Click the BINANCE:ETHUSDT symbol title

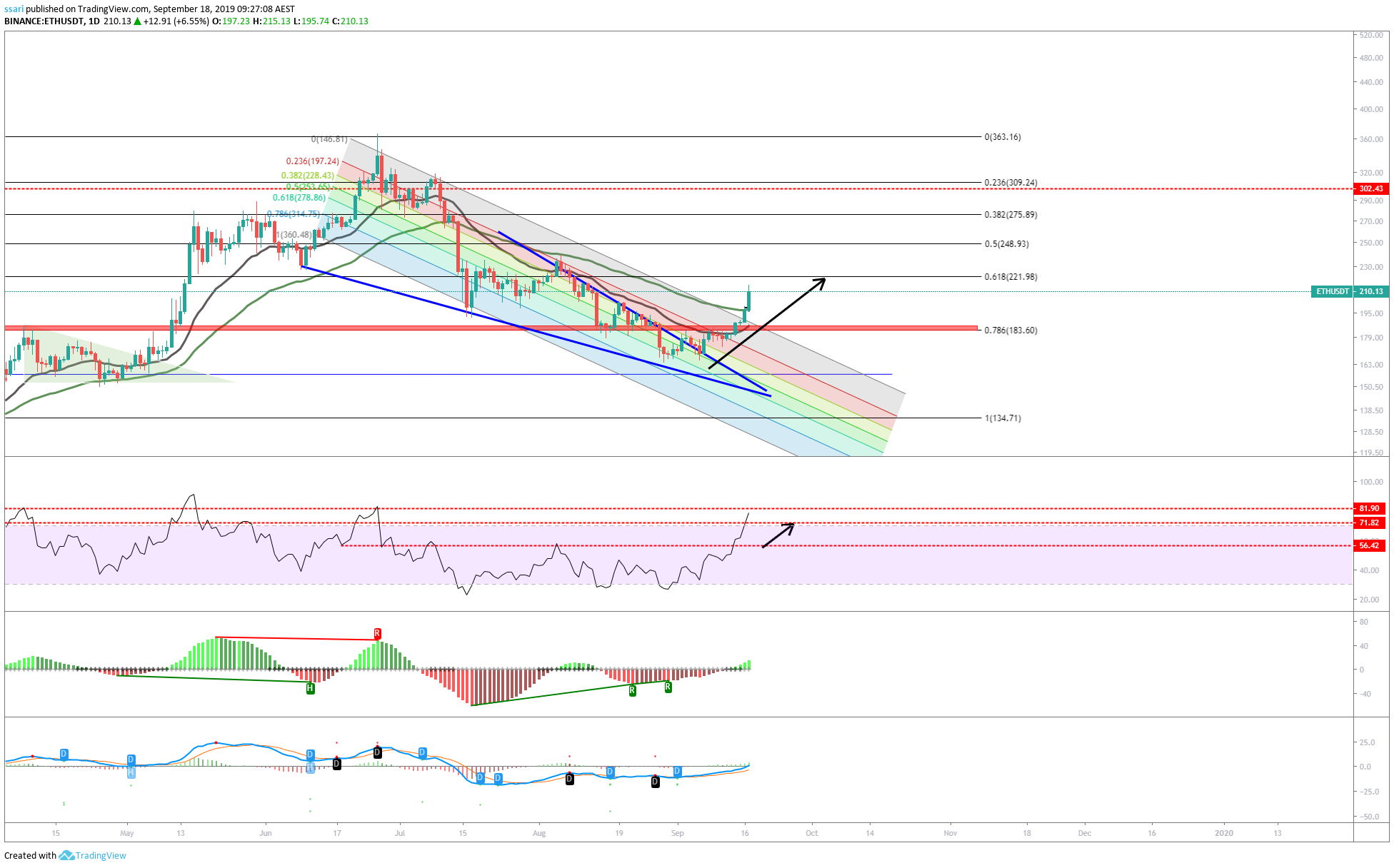pos(43,21)
